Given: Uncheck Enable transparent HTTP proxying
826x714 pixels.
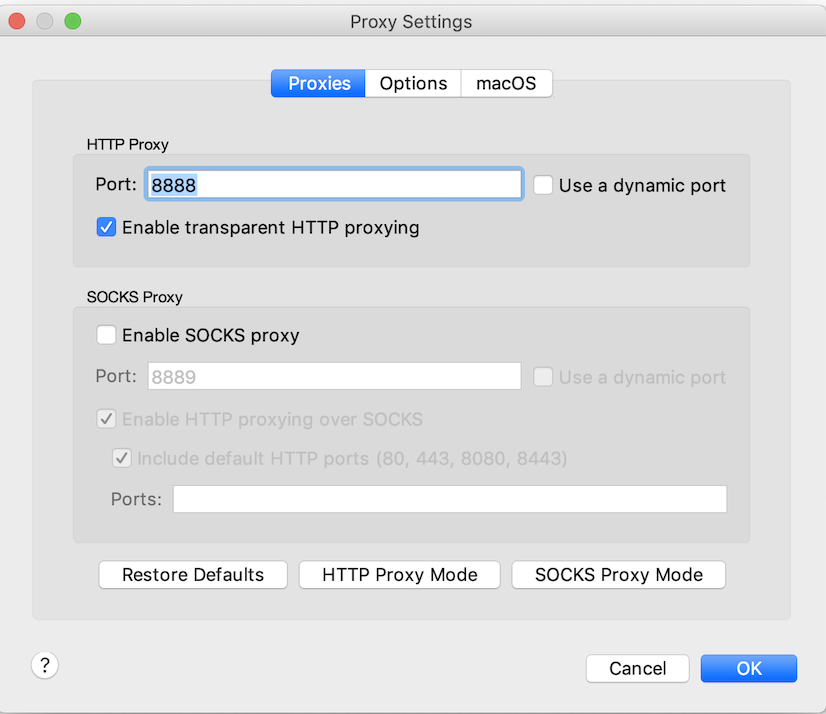Looking at the screenshot, I should 106,227.
